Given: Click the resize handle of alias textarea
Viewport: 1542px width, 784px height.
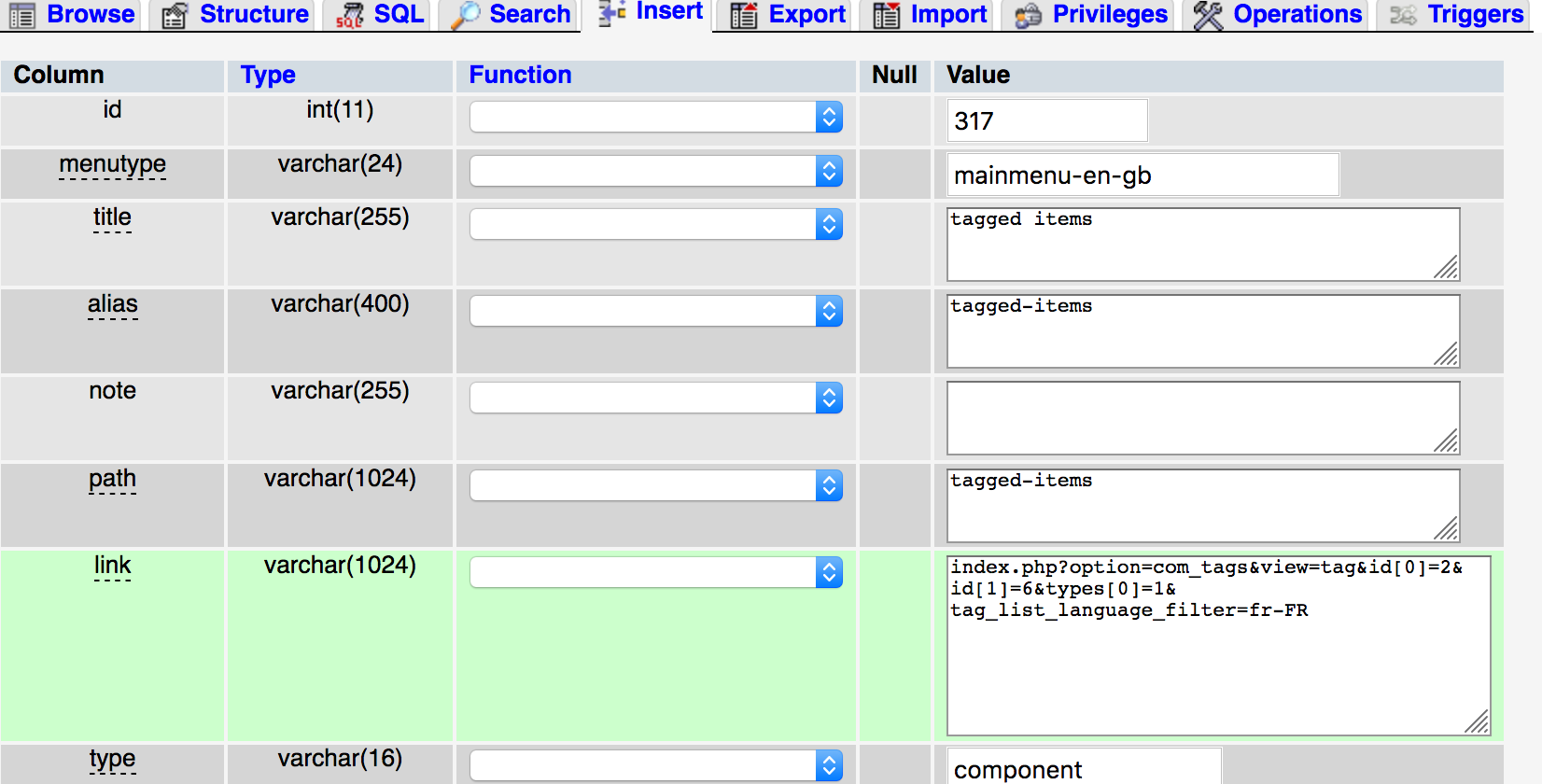Looking at the screenshot, I should click(1447, 355).
